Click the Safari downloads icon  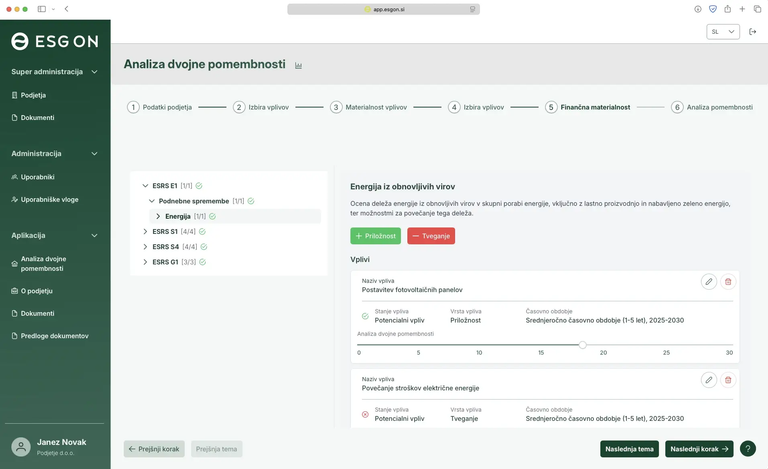click(x=697, y=9)
